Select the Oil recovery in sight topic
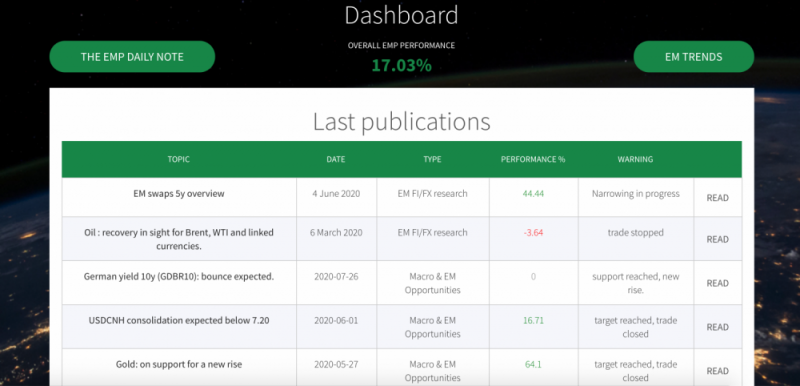Viewport: 800px width, 386px height. 179,239
